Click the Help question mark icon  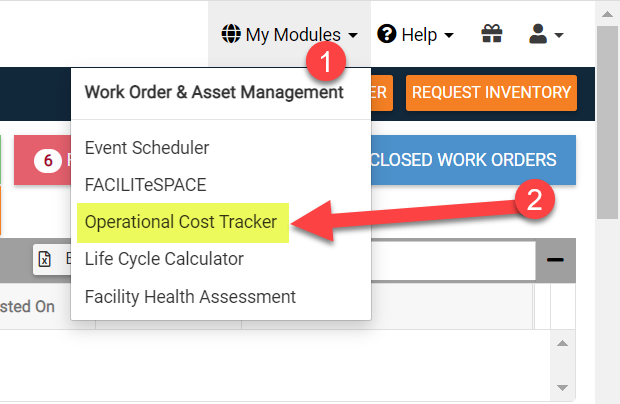coord(387,35)
